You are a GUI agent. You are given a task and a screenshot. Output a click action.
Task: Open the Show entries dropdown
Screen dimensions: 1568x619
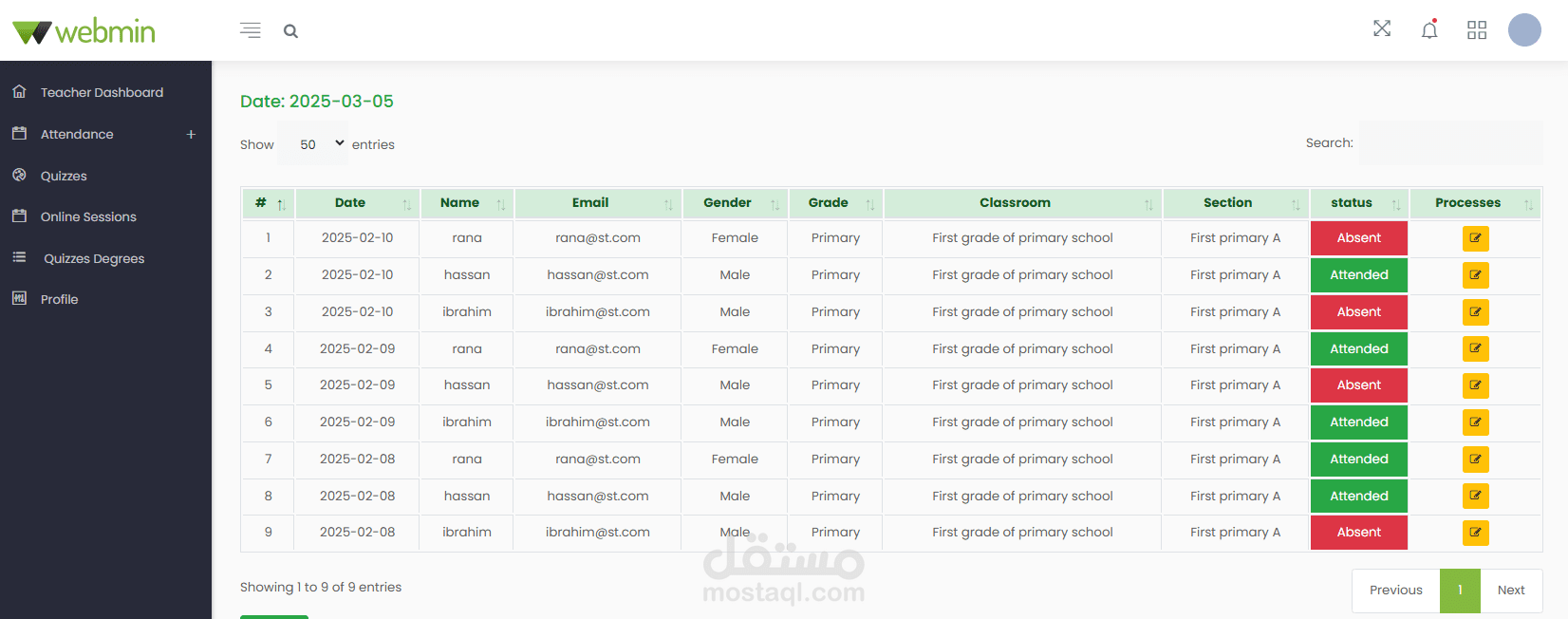[x=313, y=143]
